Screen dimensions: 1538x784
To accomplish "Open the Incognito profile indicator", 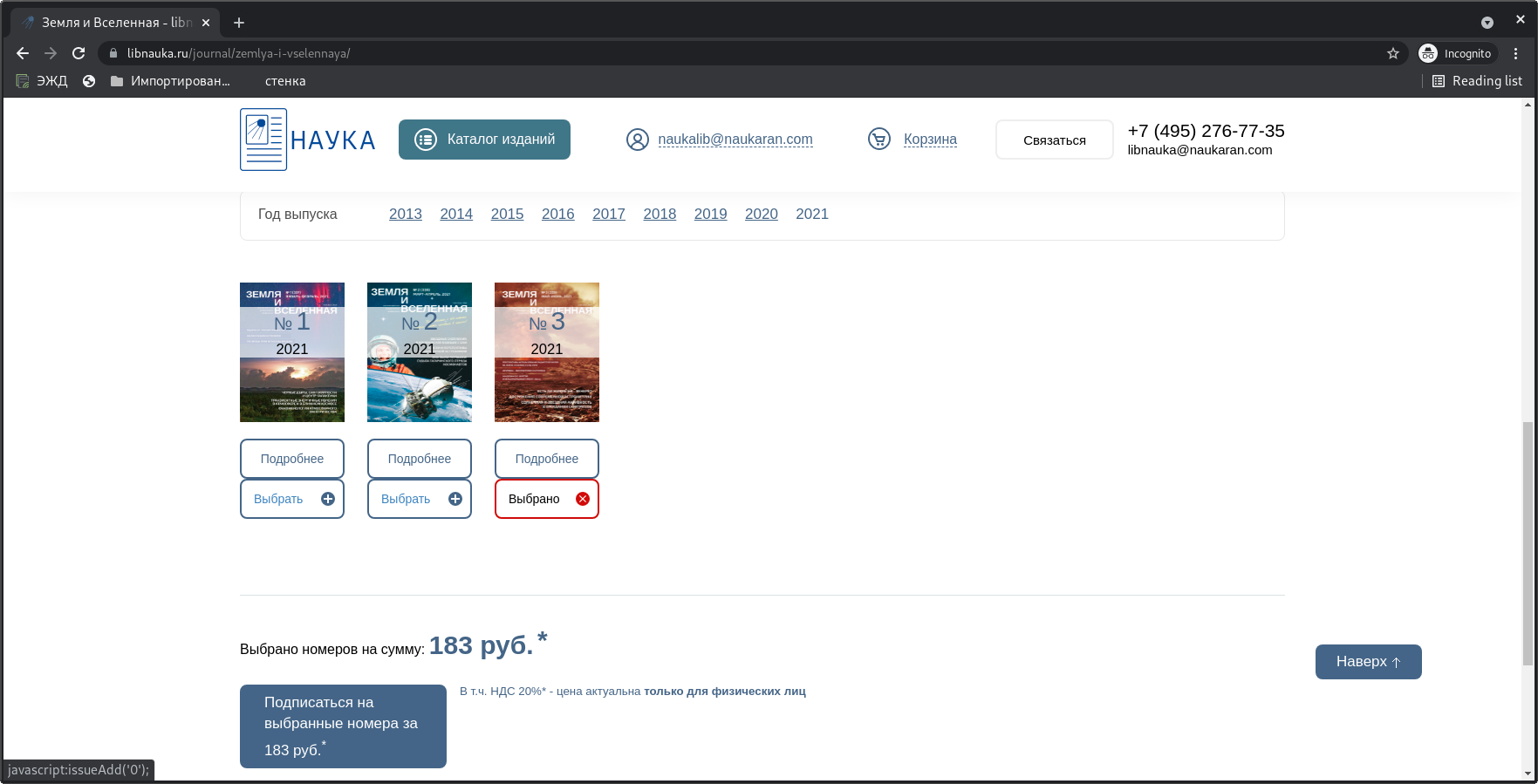I will [1457, 53].
